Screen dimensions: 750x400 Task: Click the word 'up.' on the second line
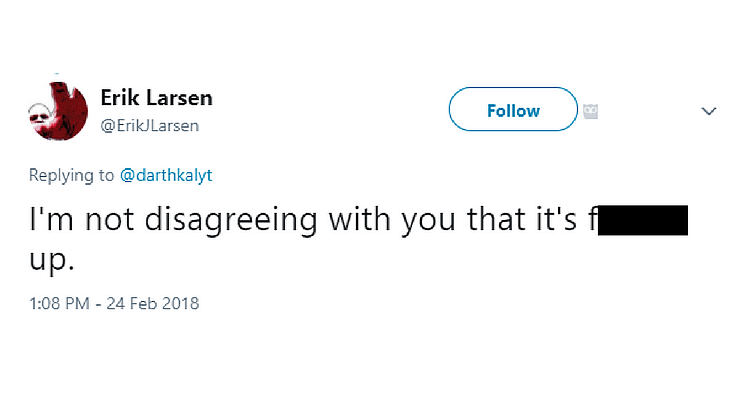[52, 261]
